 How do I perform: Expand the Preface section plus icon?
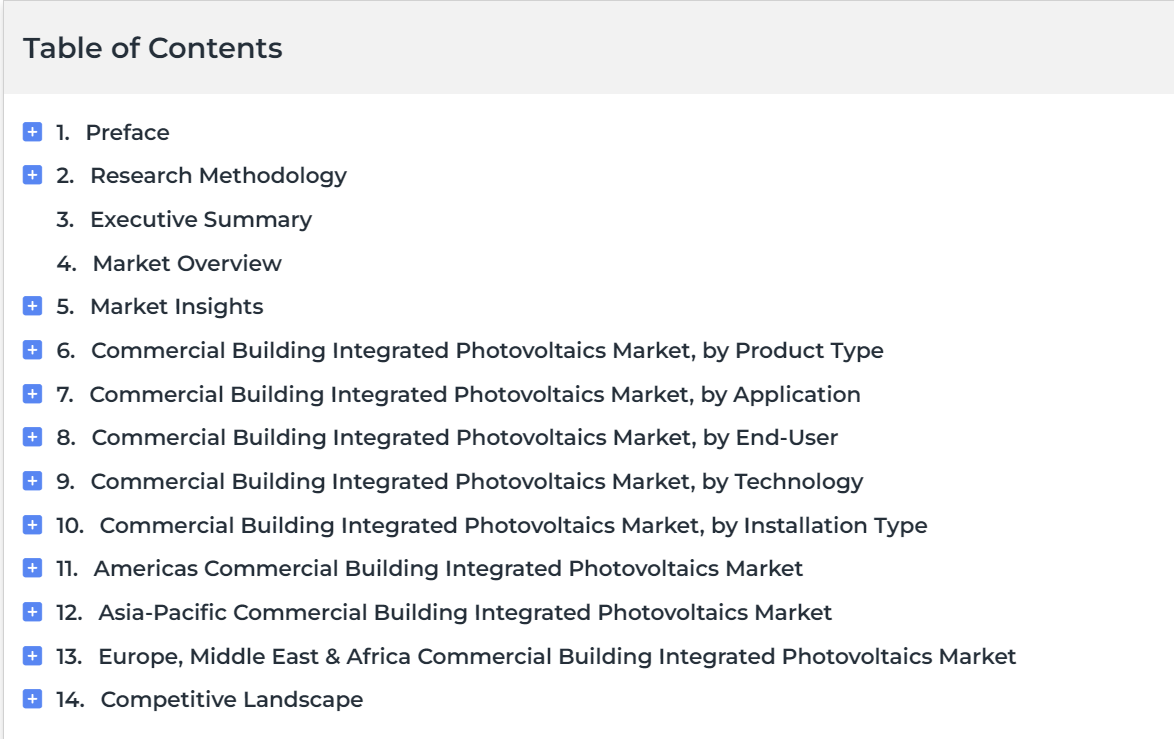point(32,132)
